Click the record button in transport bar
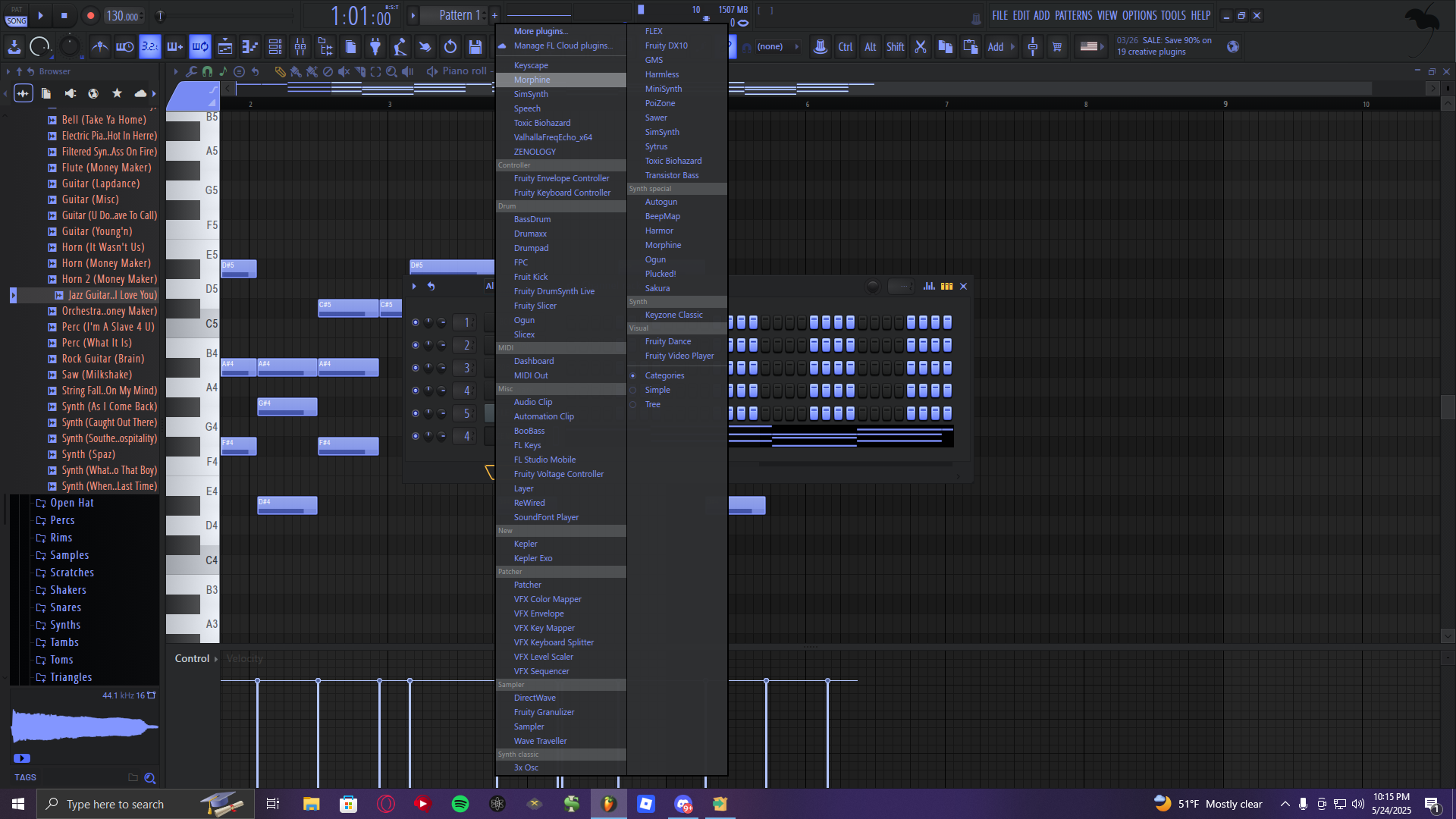 tap(90, 16)
